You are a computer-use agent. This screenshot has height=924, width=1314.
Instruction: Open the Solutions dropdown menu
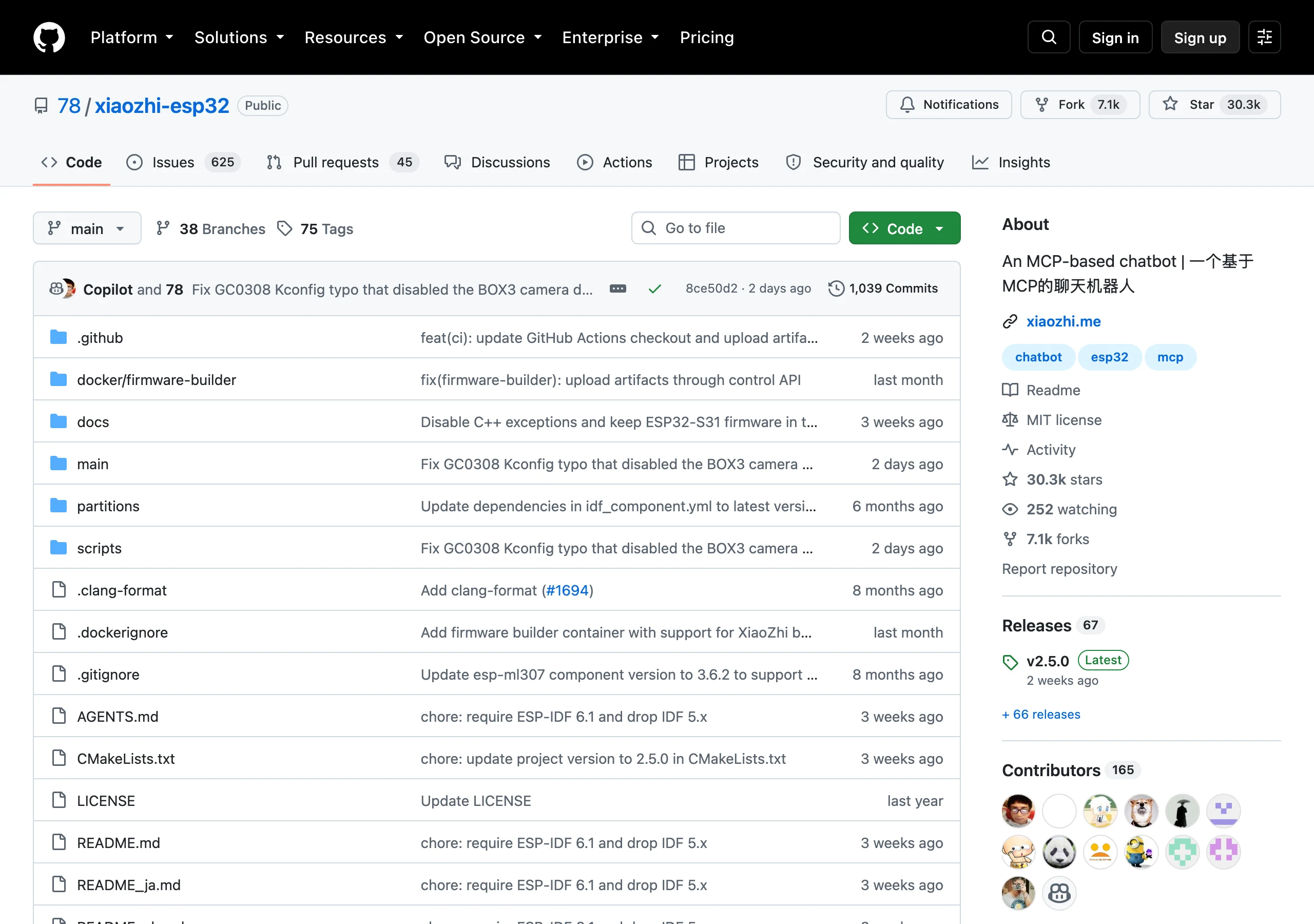coord(239,38)
